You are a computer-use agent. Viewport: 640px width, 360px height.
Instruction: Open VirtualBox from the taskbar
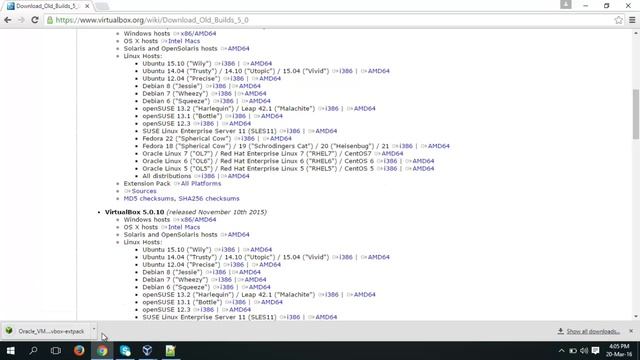(x=147, y=351)
